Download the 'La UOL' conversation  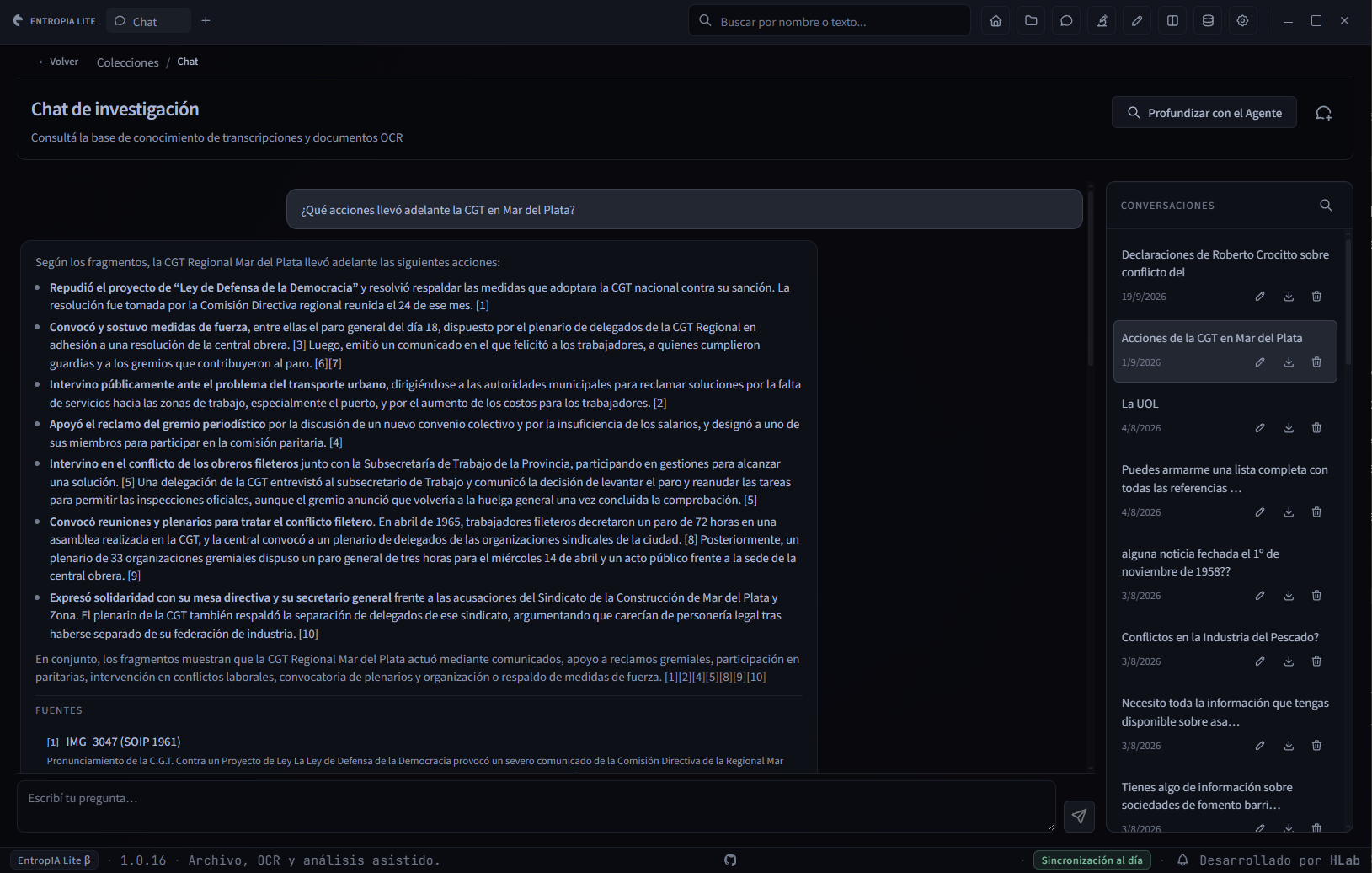(1289, 428)
